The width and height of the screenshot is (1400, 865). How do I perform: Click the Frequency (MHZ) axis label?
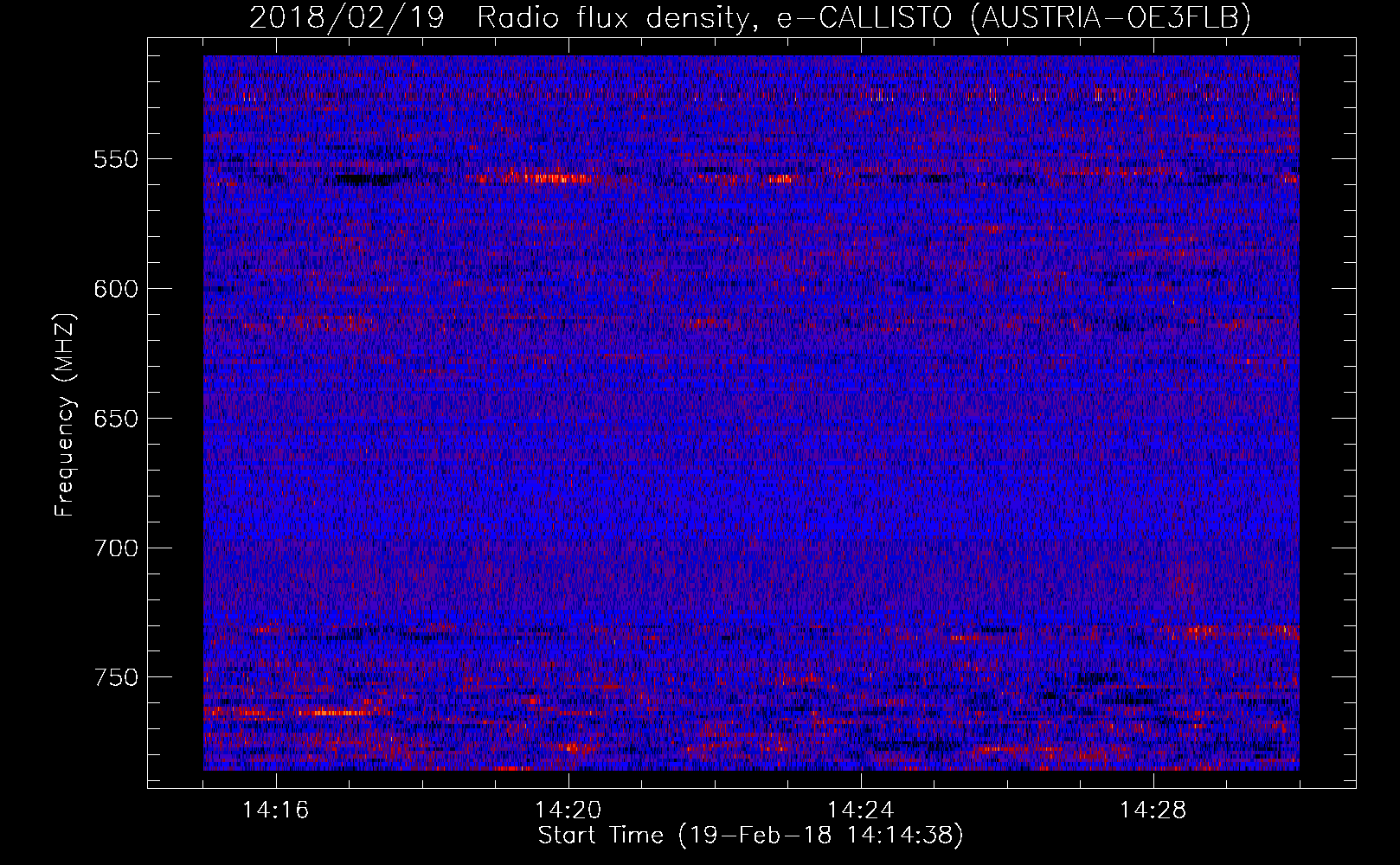[65, 415]
